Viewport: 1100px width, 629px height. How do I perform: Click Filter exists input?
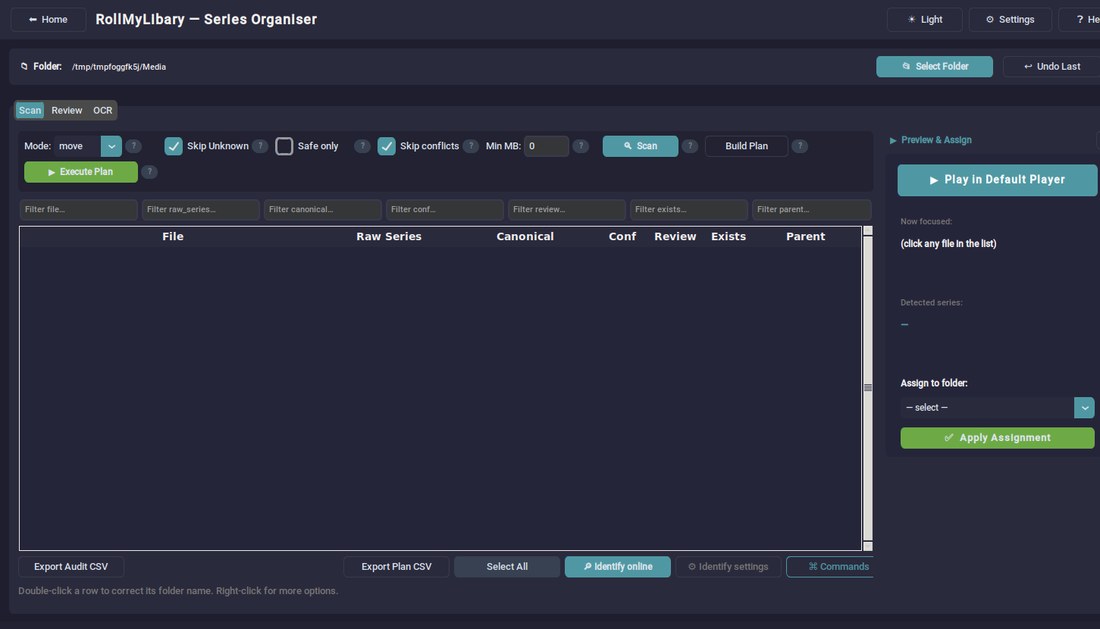point(689,210)
